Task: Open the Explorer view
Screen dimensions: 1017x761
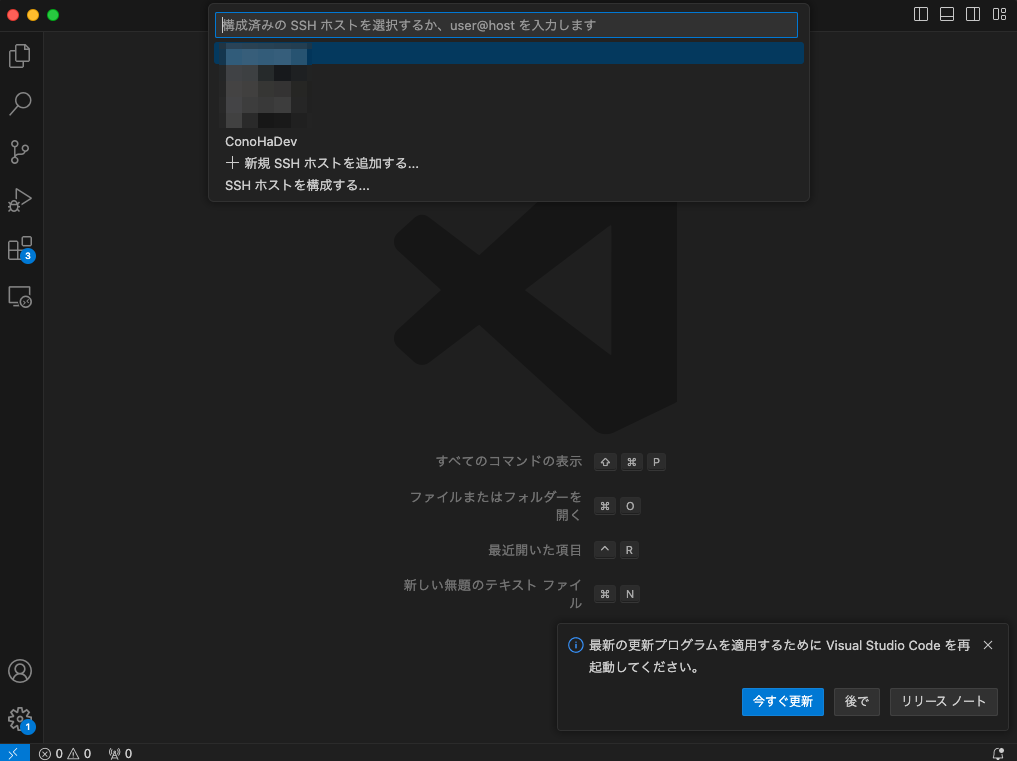Action: click(x=20, y=56)
